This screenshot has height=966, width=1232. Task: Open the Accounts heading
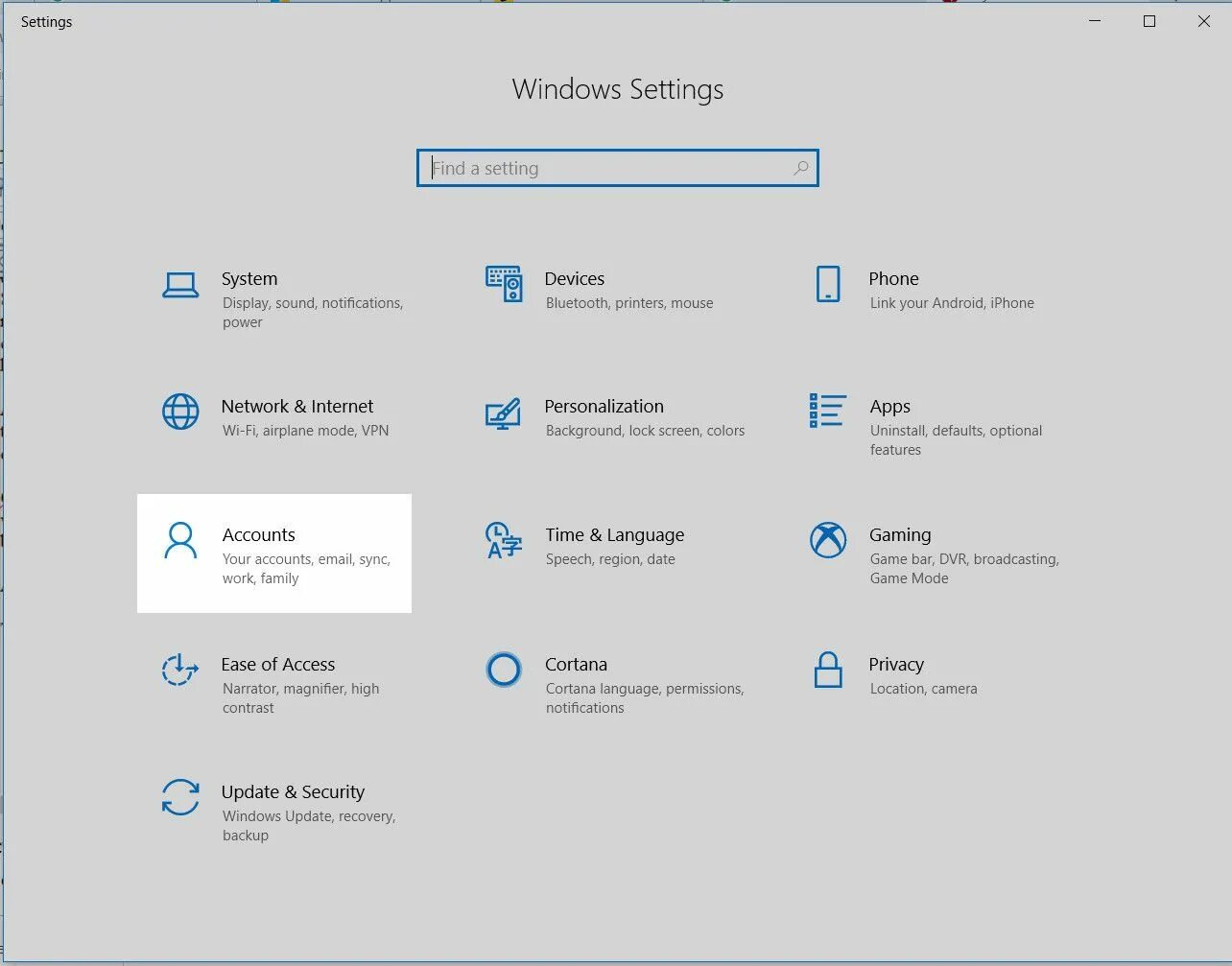tap(259, 535)
